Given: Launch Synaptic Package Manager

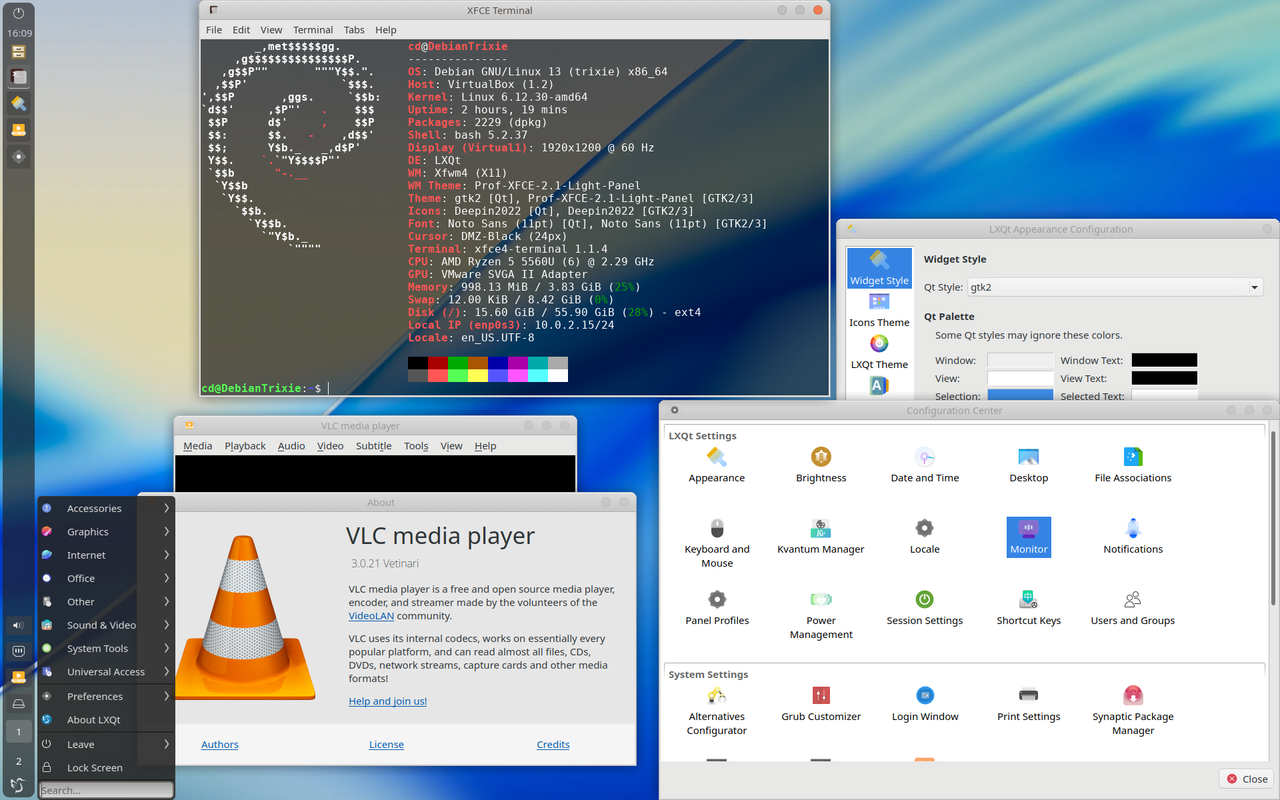Looking at the screenshot, I should coord(1133,710).
